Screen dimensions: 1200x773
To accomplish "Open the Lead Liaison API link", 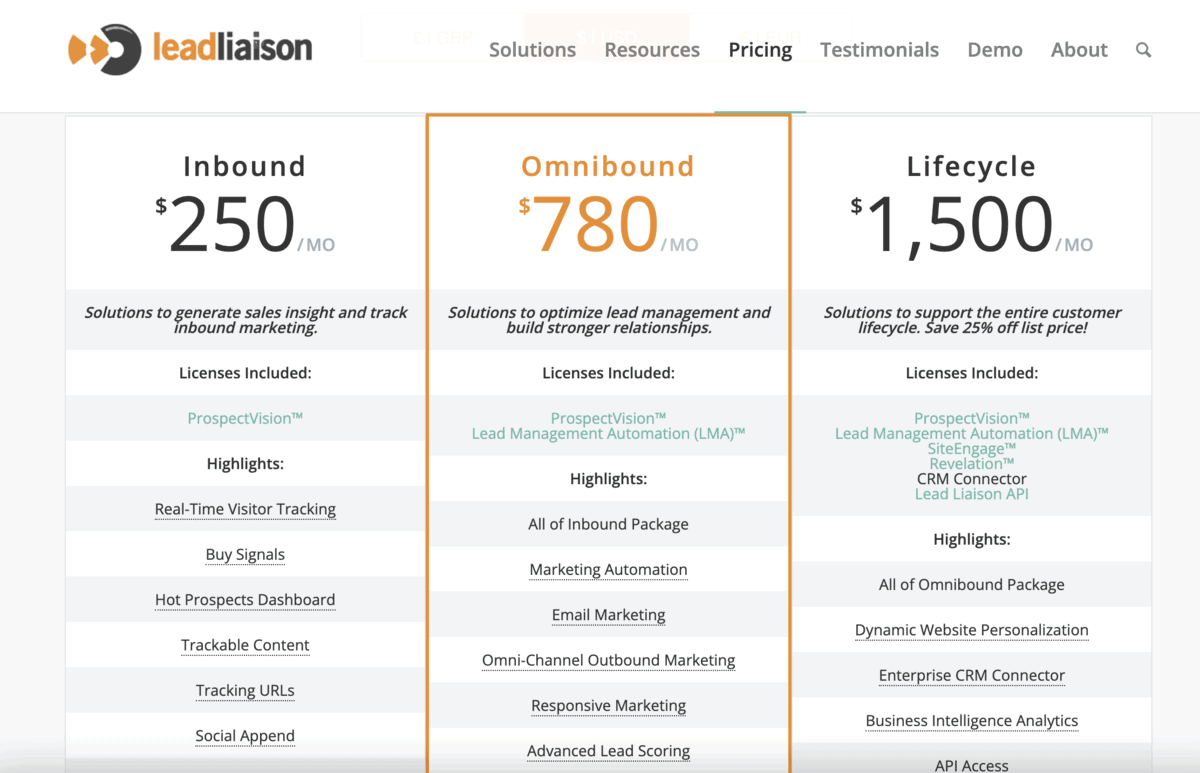I will tap(971, 493).
